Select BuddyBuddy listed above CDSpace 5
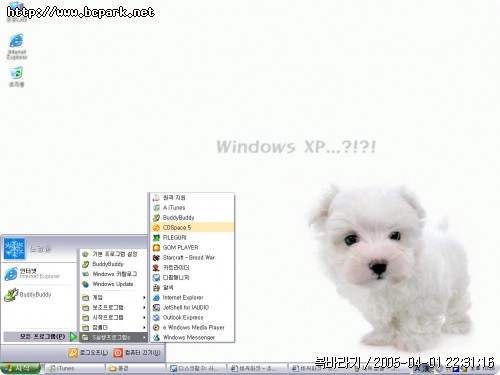This screenshot has width=500, height=375. 192,218
